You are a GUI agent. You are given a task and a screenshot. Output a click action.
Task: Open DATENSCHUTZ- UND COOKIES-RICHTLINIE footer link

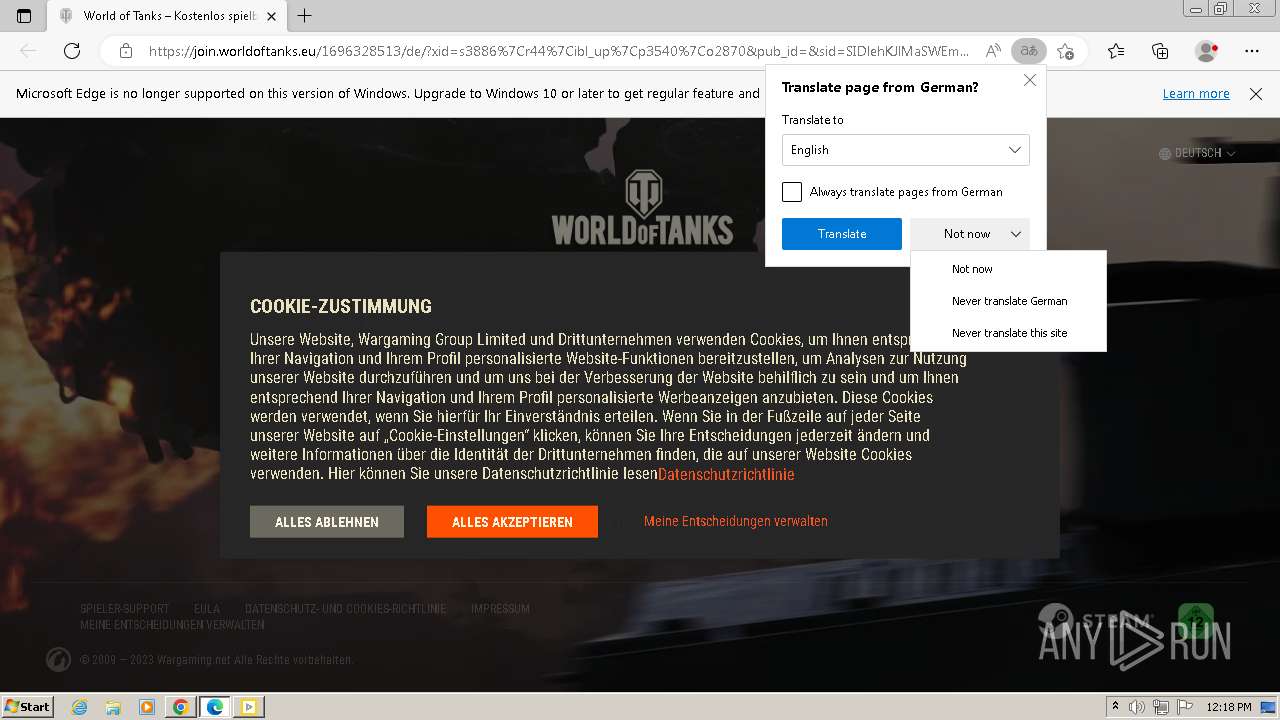(346, 608)
